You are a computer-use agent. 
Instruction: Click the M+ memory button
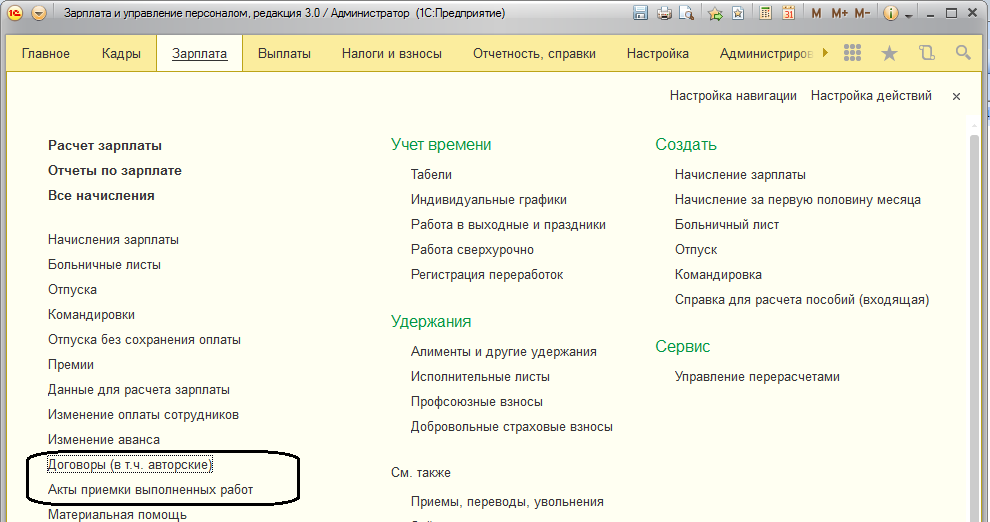coord(839,13)
